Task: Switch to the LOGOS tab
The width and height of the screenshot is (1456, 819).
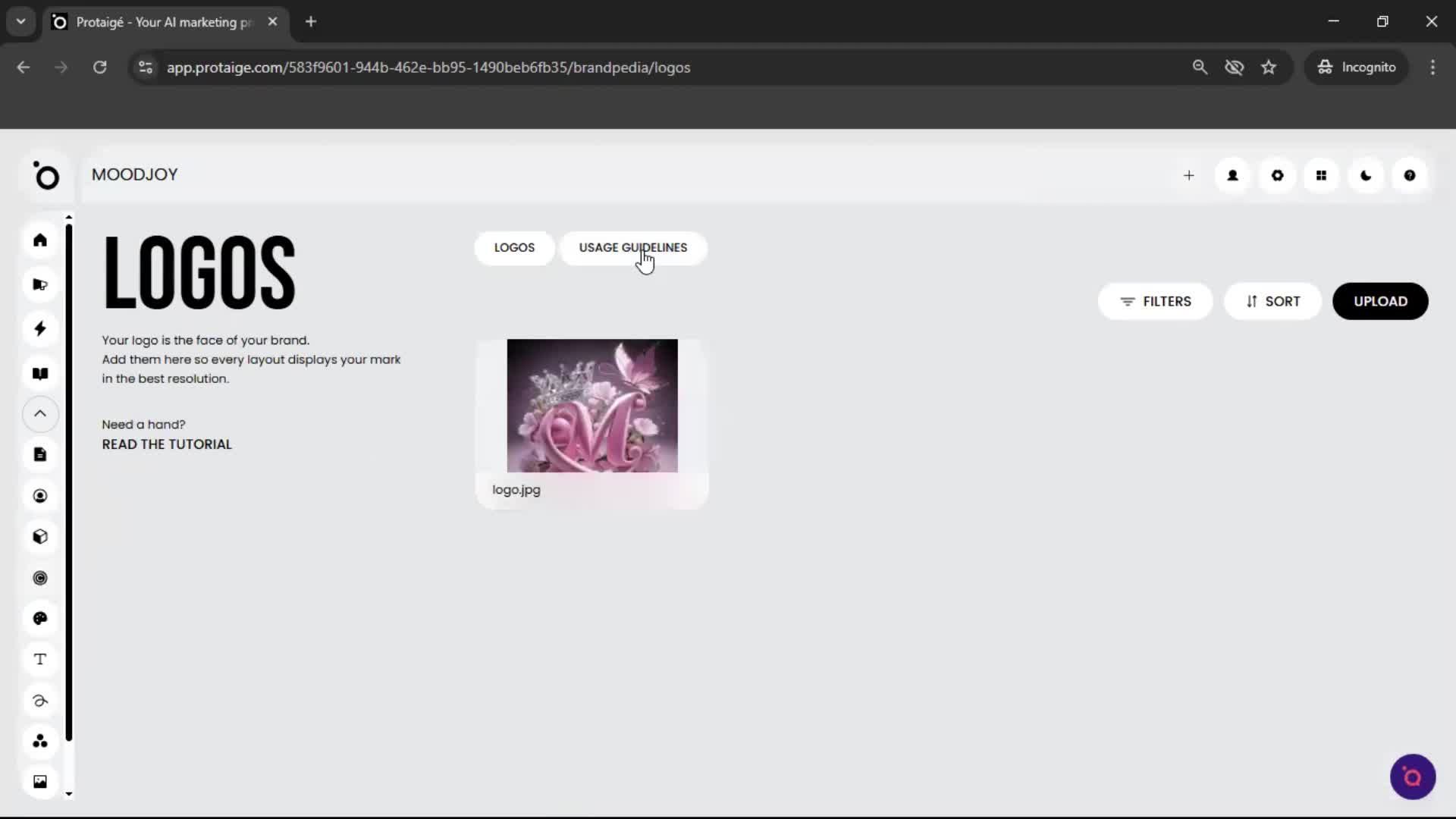Action: point(514,248)
